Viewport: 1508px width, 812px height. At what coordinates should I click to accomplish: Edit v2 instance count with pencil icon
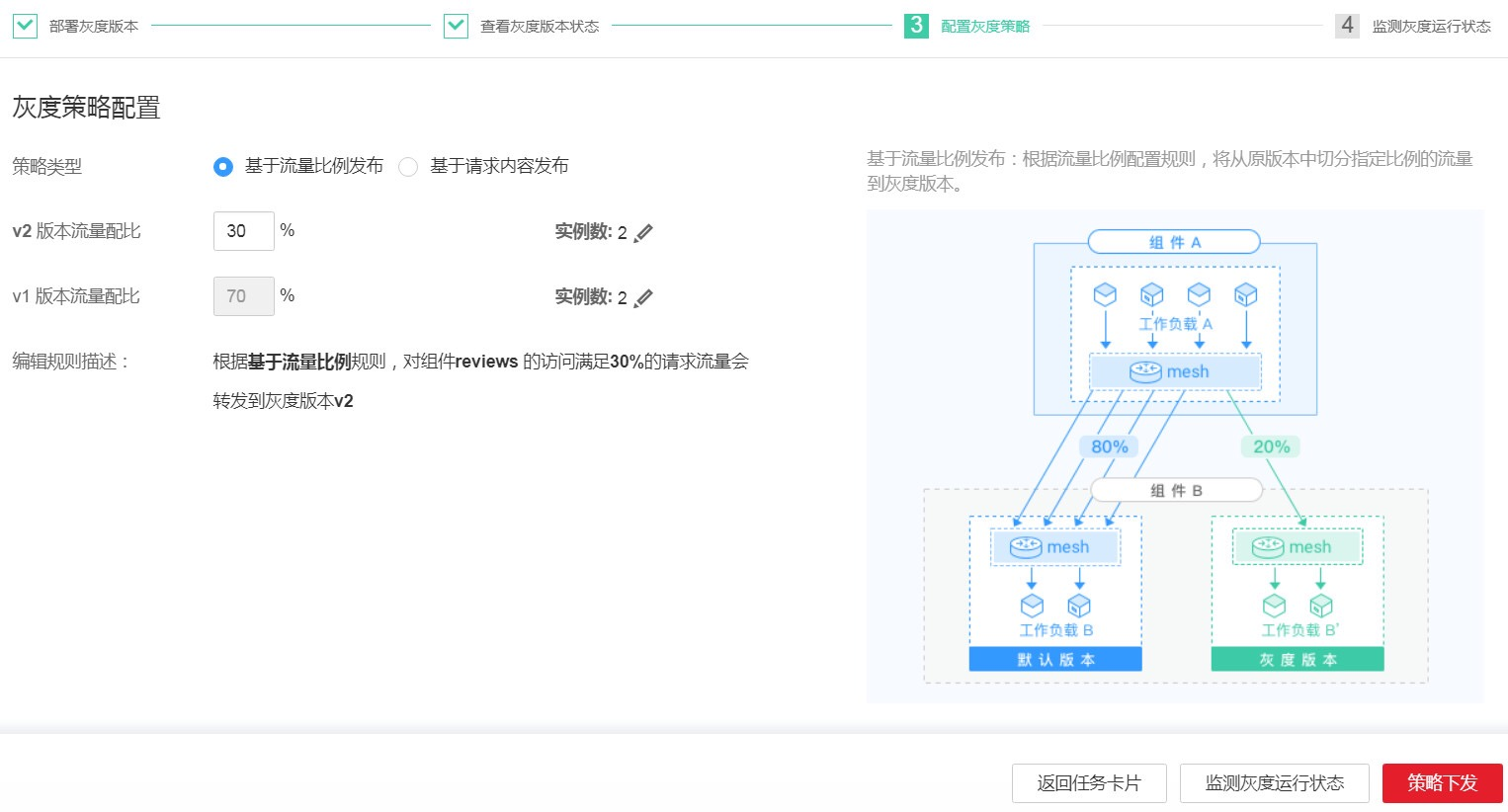pyautogui.click(x=643, y=233)
